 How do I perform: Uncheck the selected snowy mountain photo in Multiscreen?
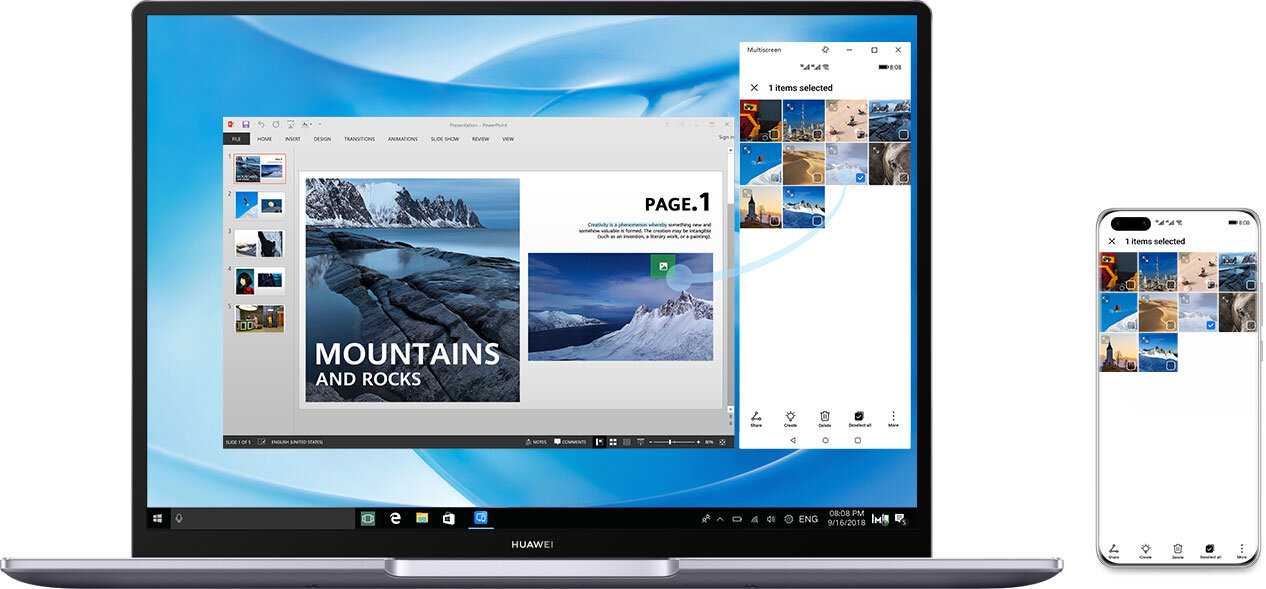coord(860,178)
